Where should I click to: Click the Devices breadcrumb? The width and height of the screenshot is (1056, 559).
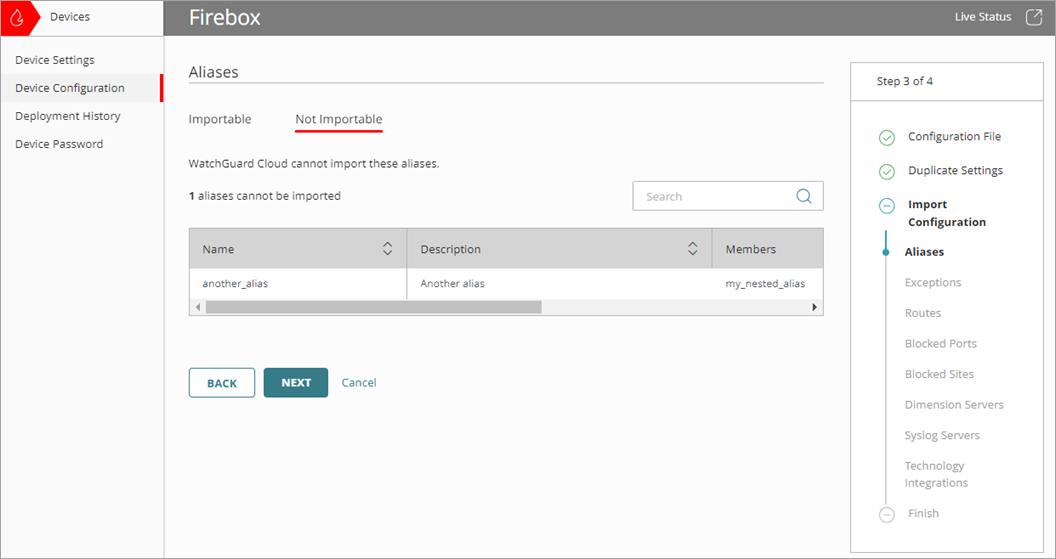click(70, 17)
